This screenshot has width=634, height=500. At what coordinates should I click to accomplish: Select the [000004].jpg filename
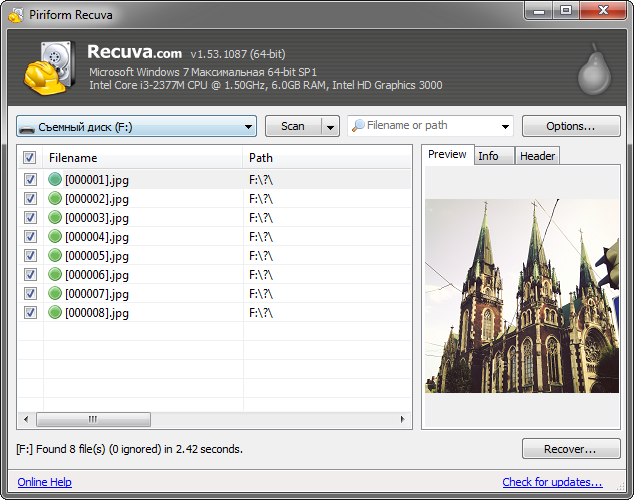pyautogui.click(x=97, y=237)
